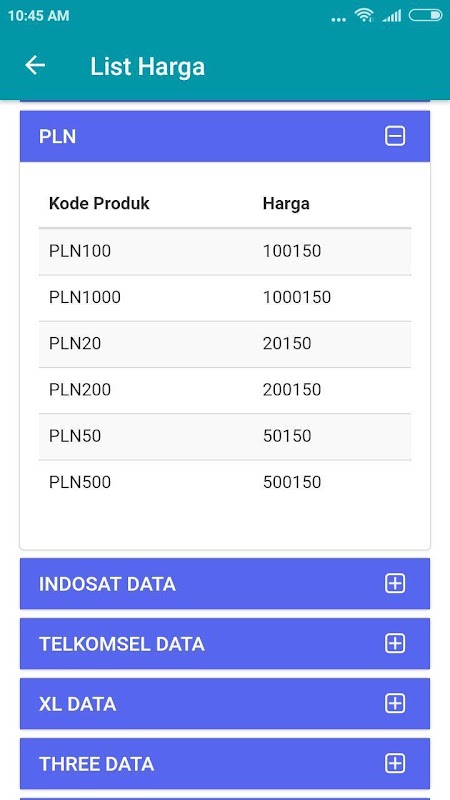Tap the signal strength icon

[392, 16]
